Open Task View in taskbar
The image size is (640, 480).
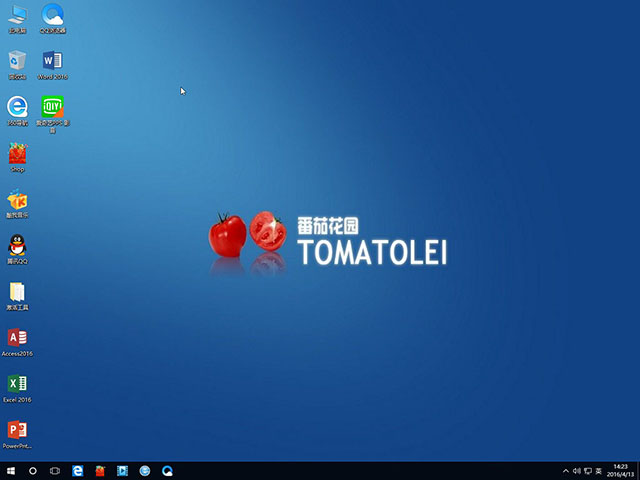point(55,471)
